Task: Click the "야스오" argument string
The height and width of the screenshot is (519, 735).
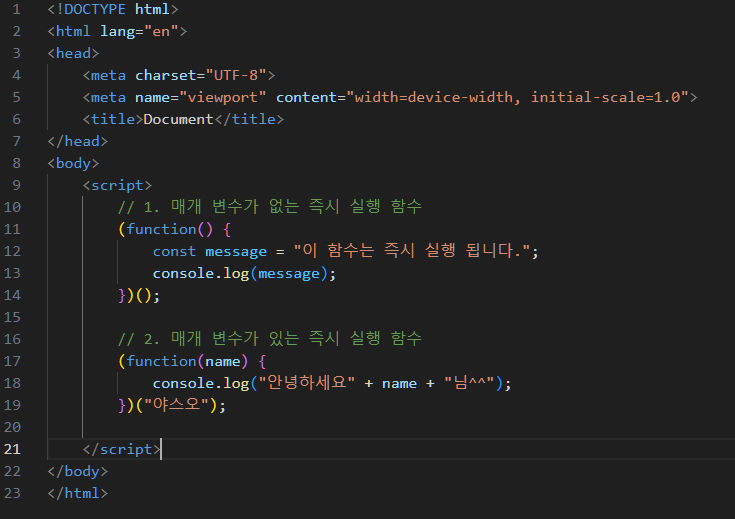Action: 176,405
